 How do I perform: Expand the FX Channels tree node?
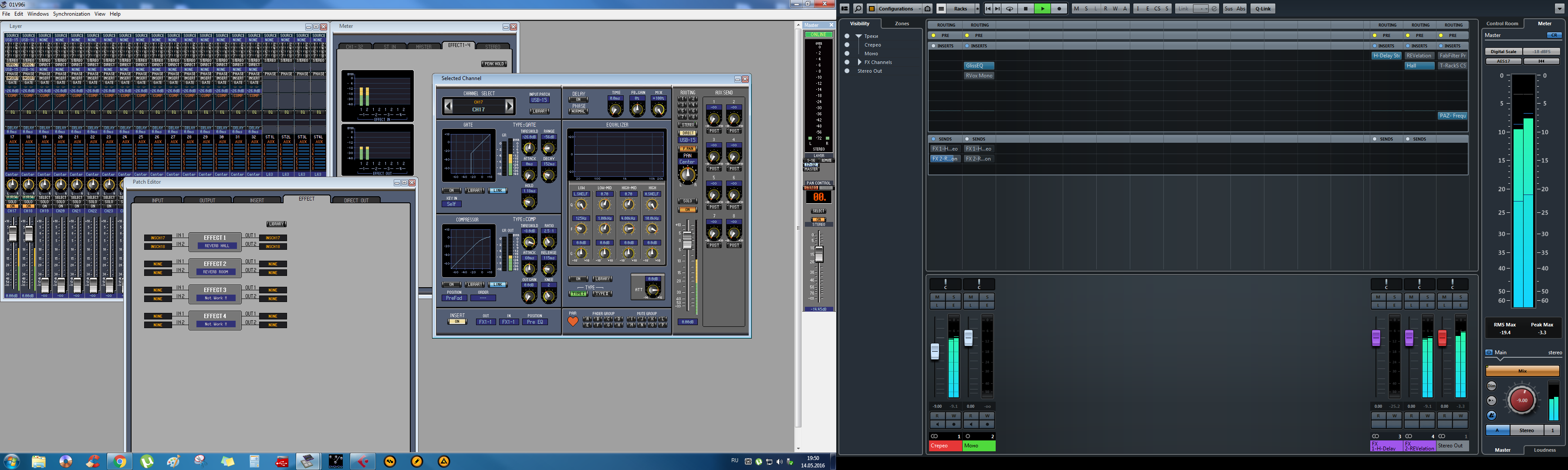coord(859,62)
